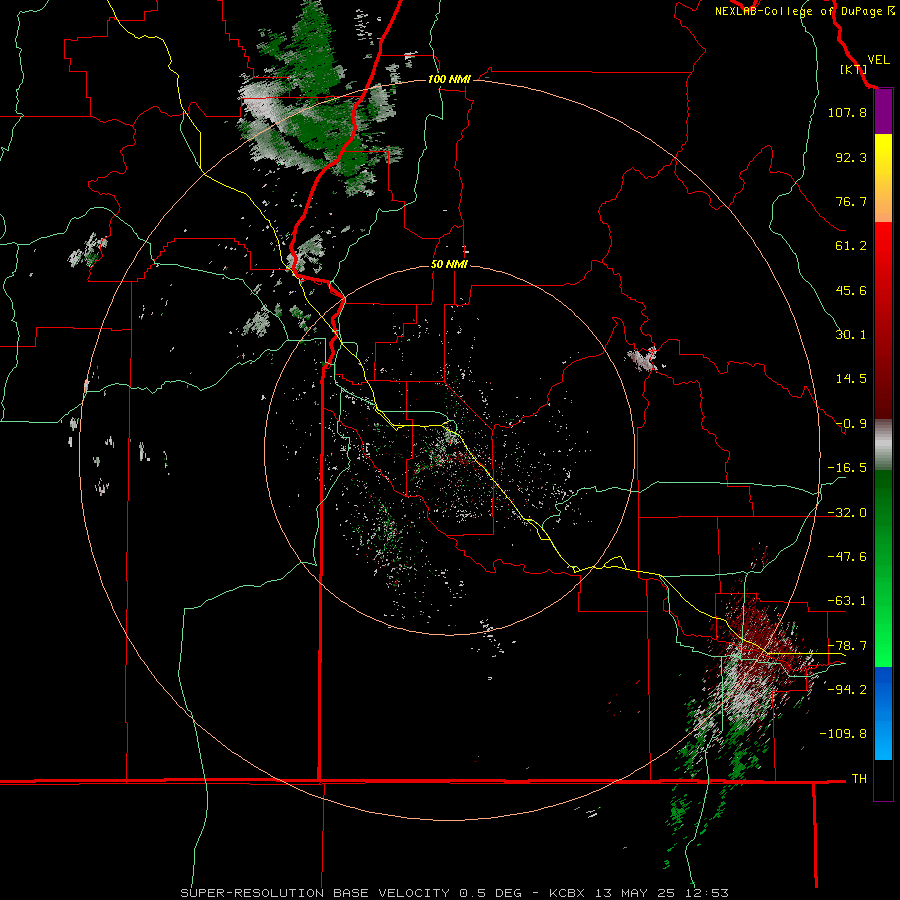Click the TH threshold label on legend
The width and height of the screenshot is (900, 900).
(859, 779)
